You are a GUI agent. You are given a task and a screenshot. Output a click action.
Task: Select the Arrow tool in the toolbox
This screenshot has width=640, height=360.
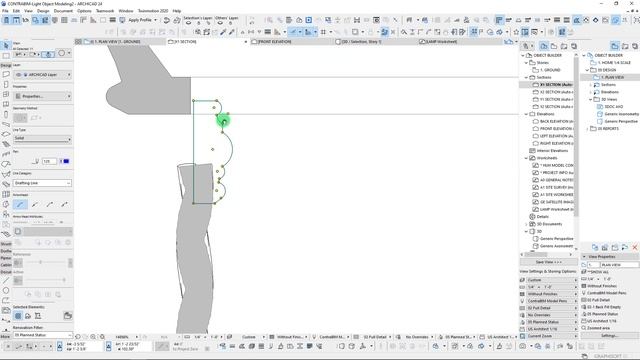(x=6, y=45)
